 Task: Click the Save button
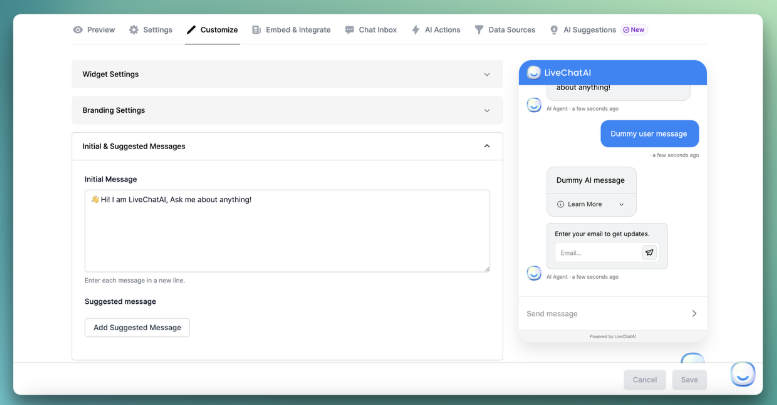pyautogui.click(x=689, y=380)
